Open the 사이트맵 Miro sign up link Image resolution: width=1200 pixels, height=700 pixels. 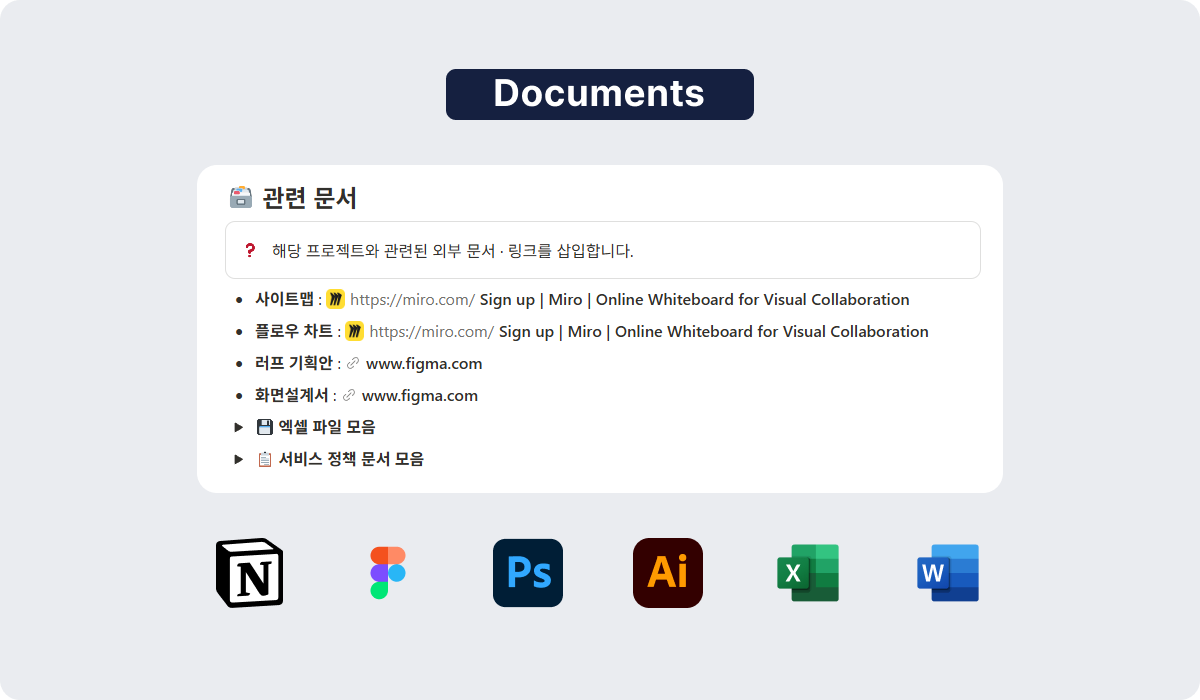click(x=695, y=299)
